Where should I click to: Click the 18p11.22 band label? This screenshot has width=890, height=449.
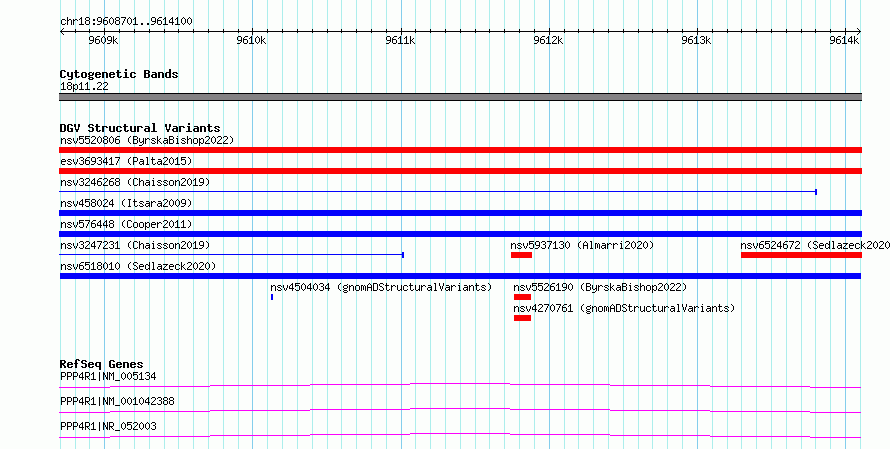[84, 86]
